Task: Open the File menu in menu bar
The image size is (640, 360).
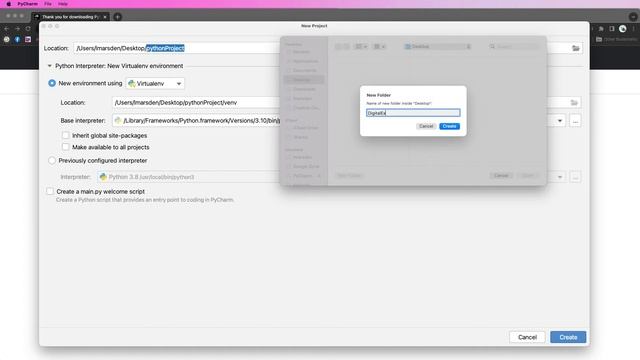Action: click(x=48, y=4)
